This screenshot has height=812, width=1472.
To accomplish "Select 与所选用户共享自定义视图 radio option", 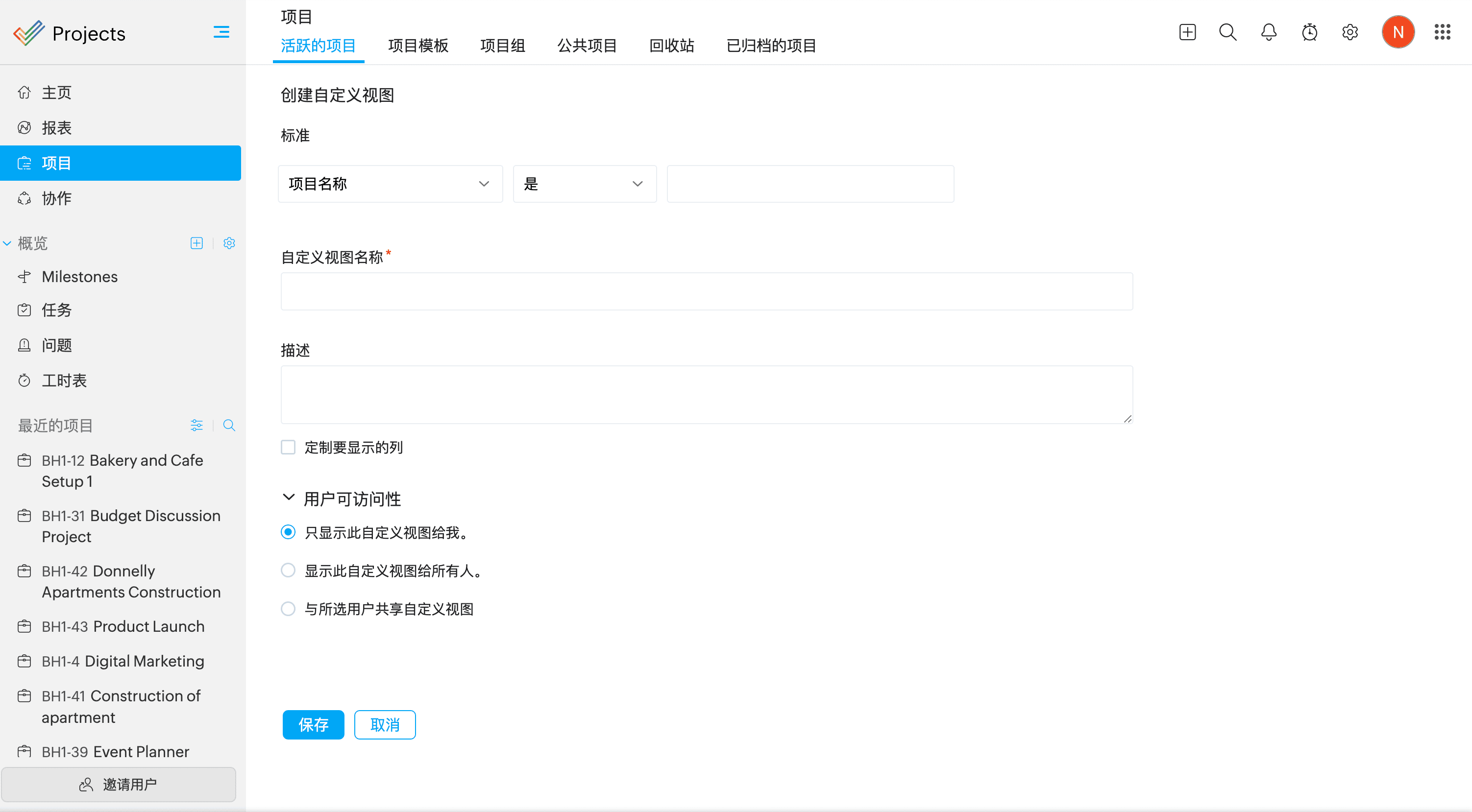I will (288, 609).
